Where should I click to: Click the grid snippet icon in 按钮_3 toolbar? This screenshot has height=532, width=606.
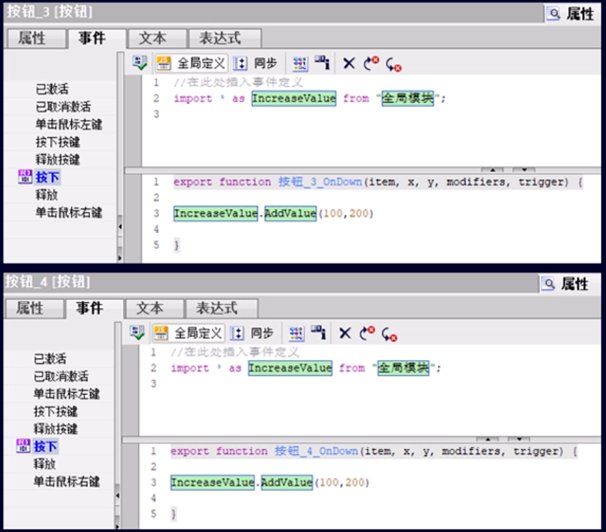300,63
